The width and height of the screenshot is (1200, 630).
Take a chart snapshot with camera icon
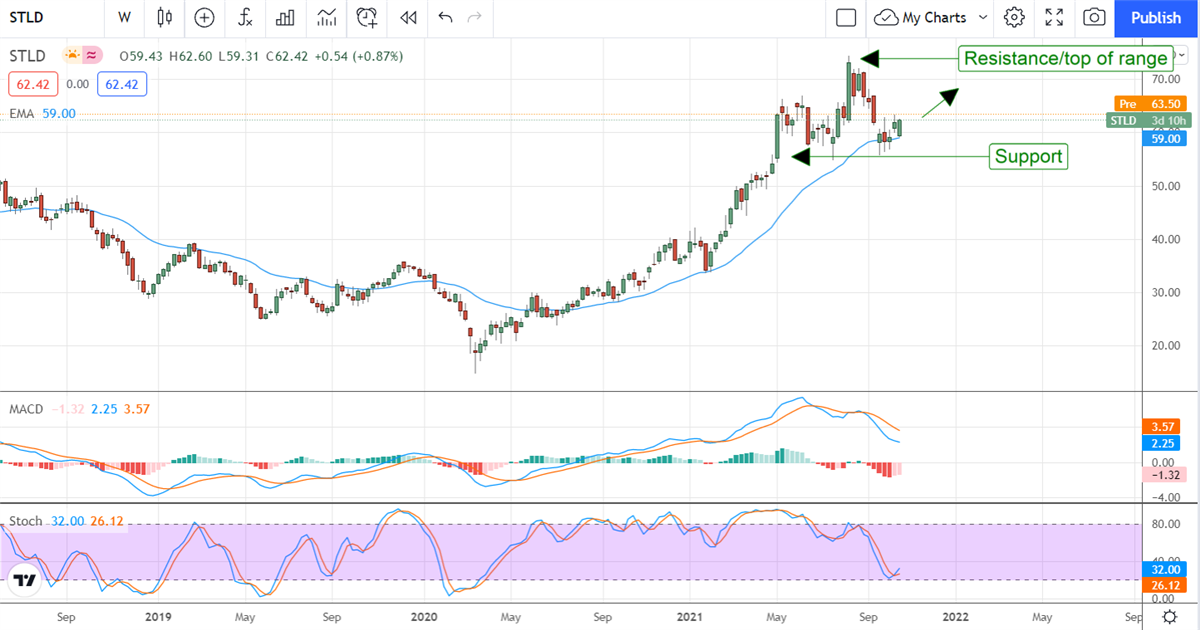pos(1095,17)
